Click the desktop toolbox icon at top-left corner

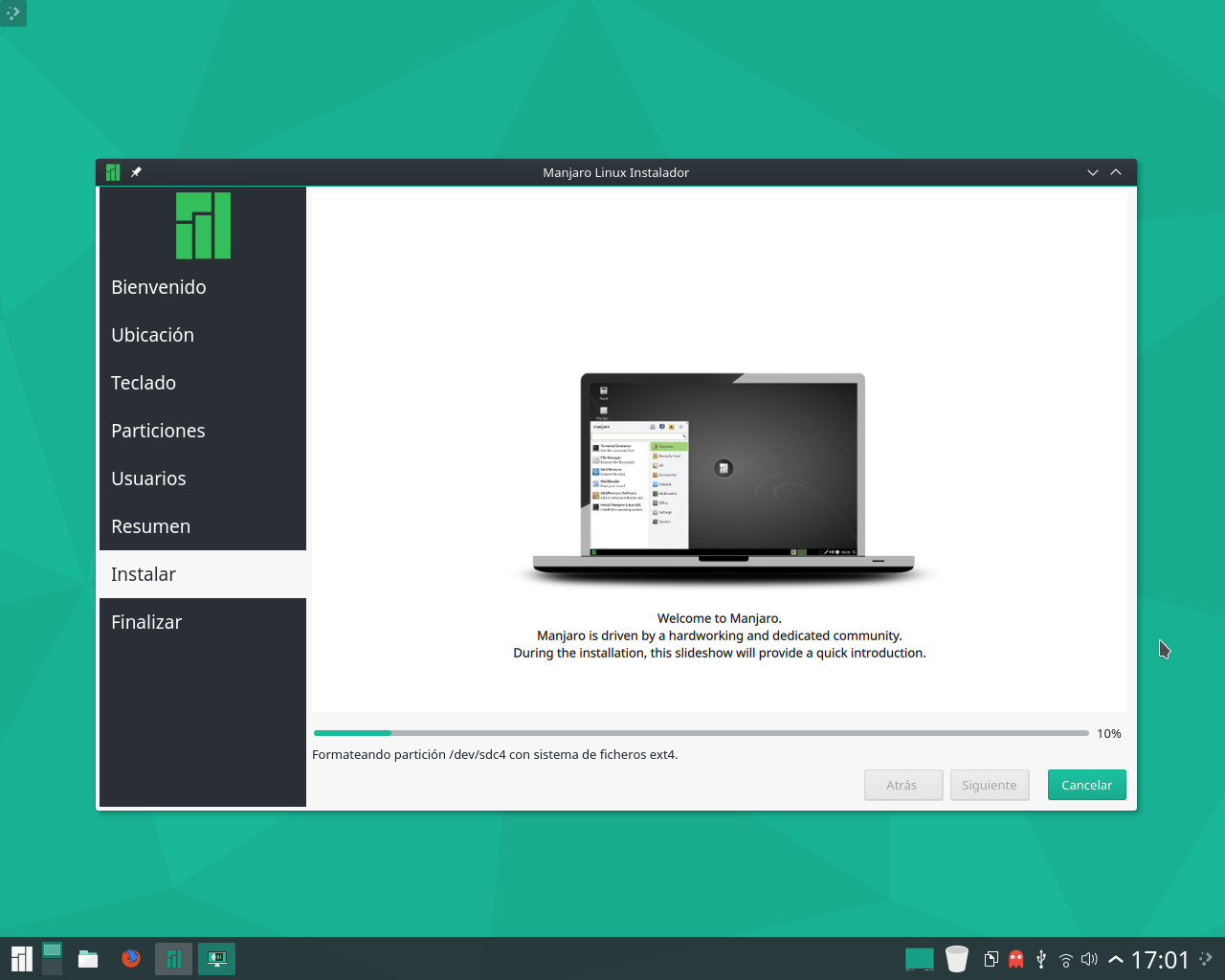13,13
